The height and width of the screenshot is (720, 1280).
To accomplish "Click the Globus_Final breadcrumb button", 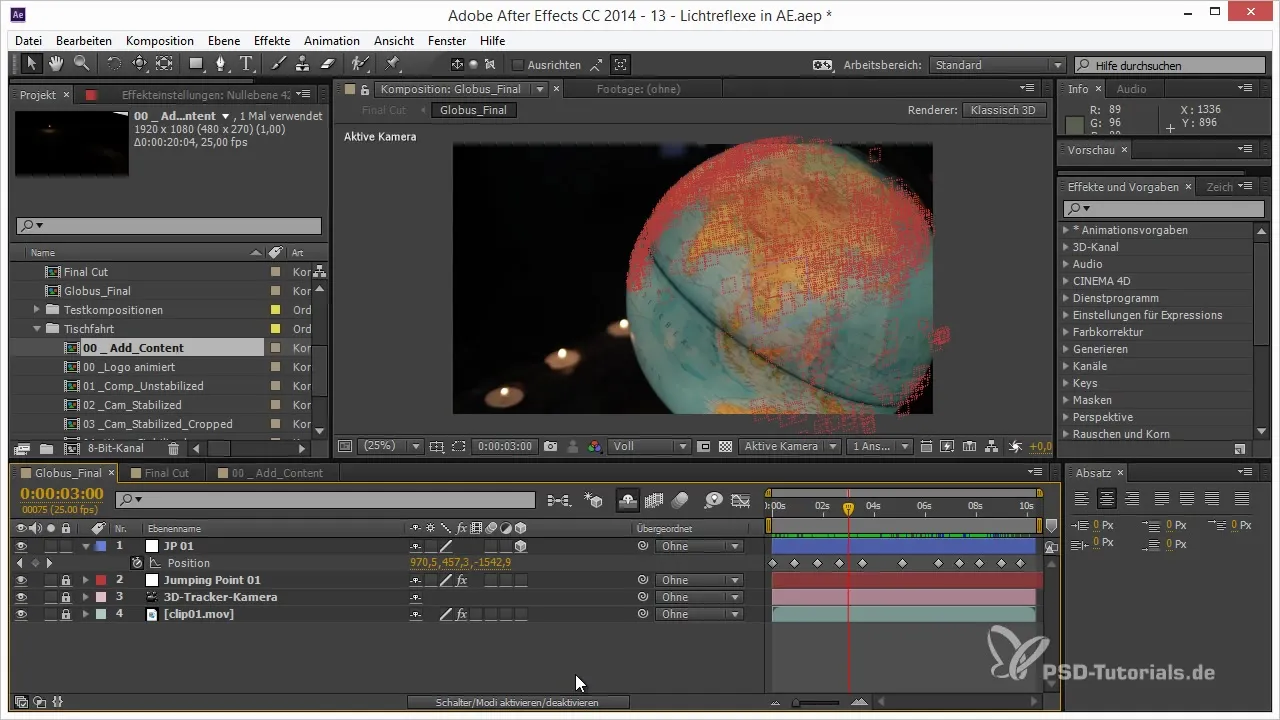I will tap(473, 110).
